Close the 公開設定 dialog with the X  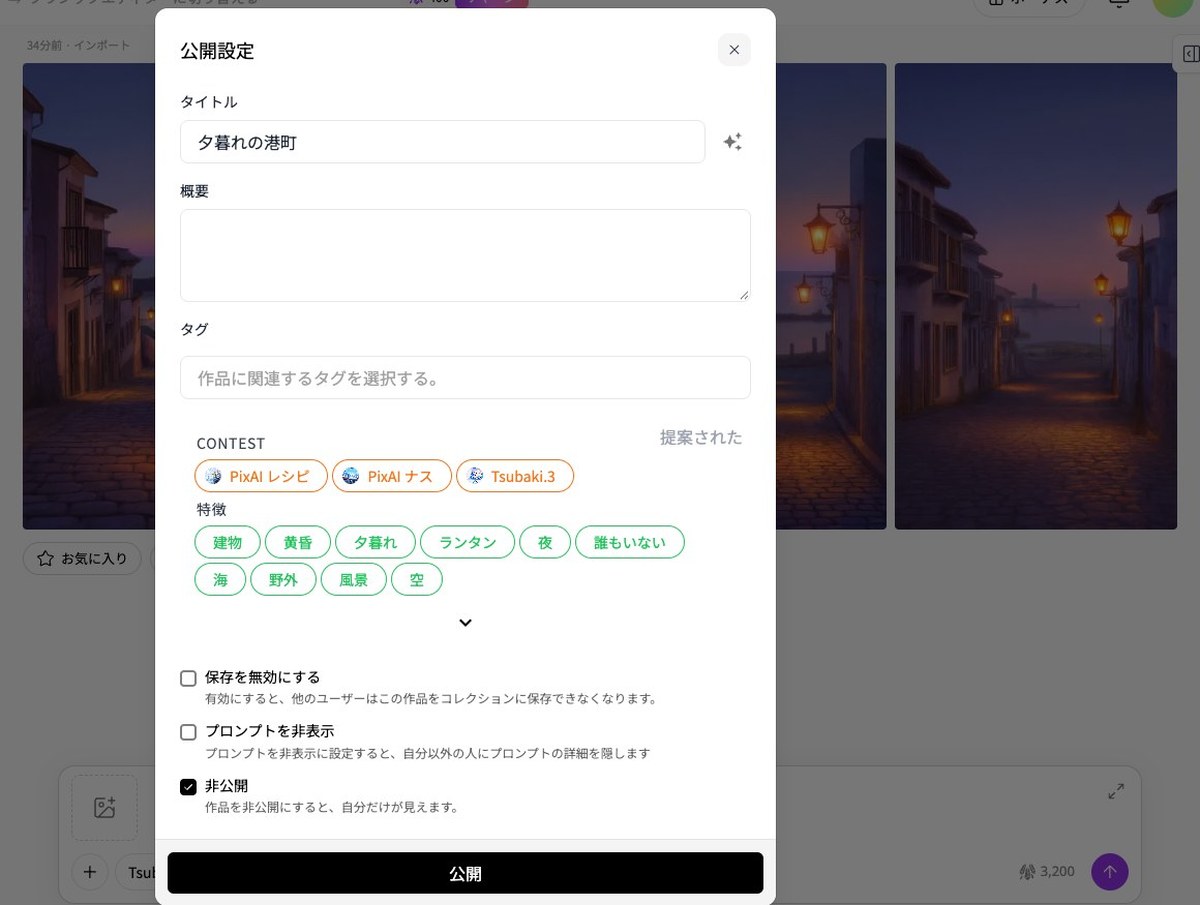click(x=734, y=50)
